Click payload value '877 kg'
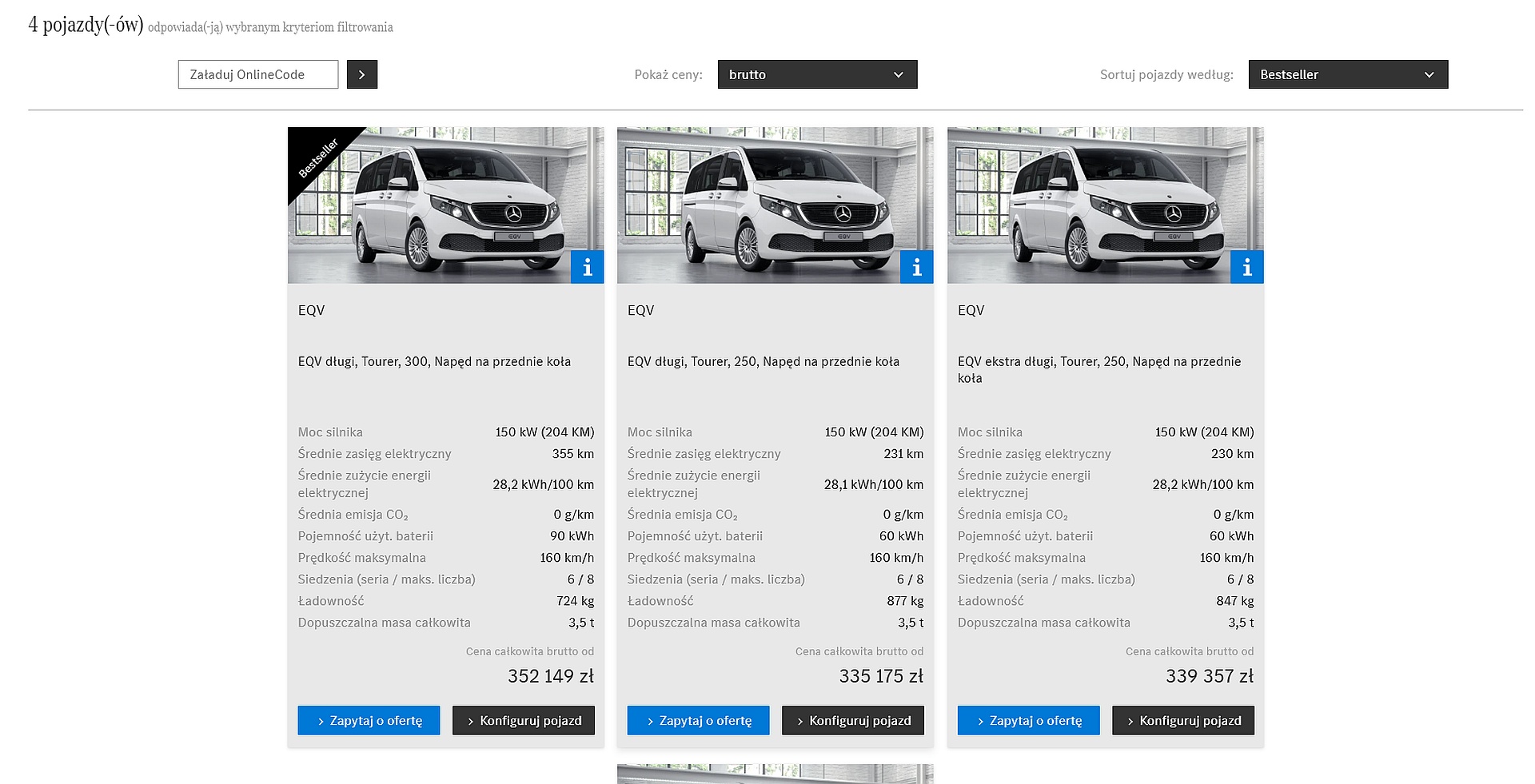 (x=905, y=600)
